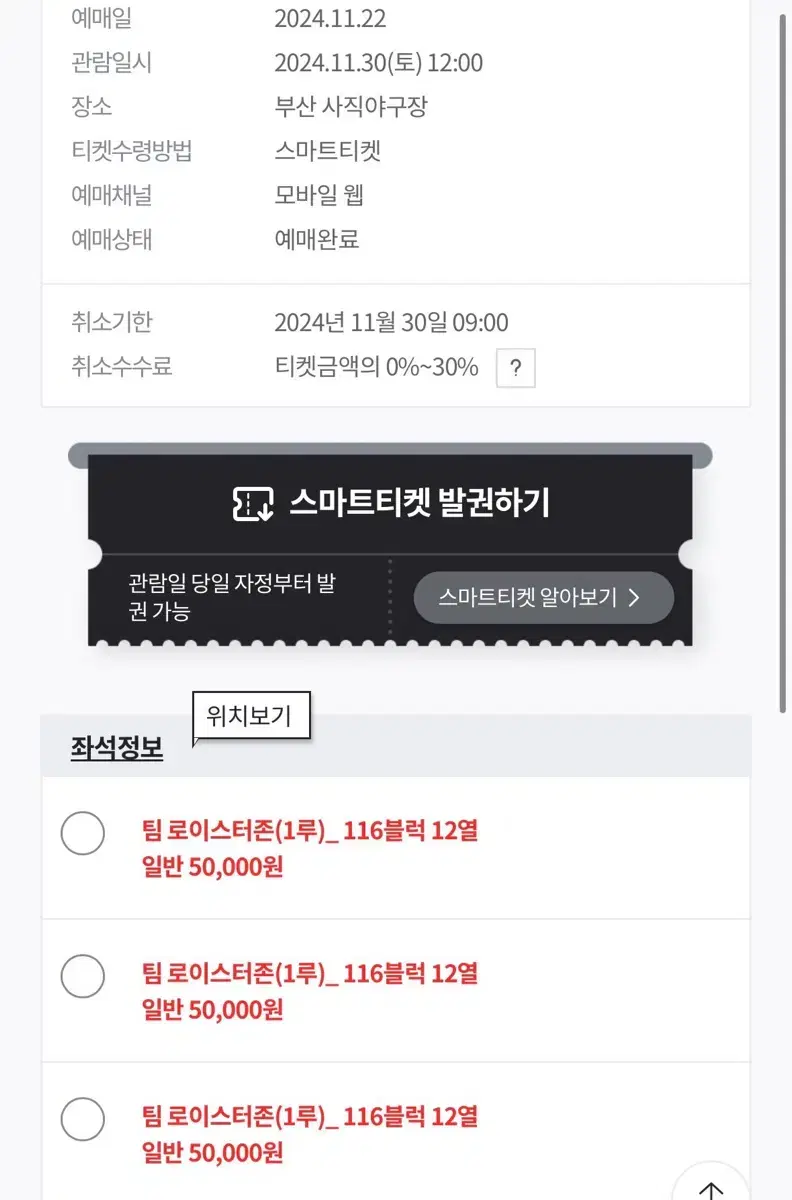
Task: Tap the 스마트티켓 발권하기 button label
Action: 420,503
